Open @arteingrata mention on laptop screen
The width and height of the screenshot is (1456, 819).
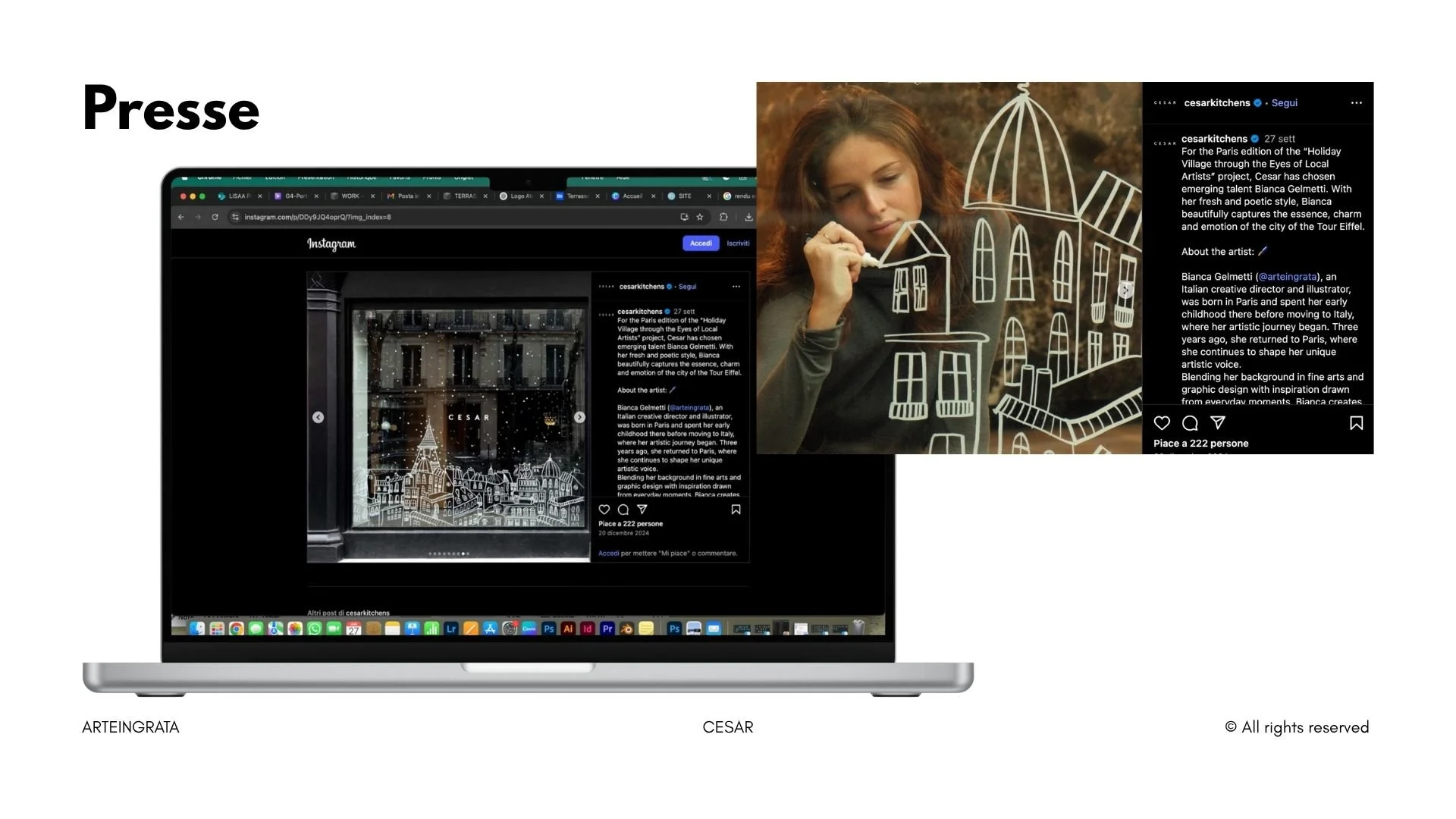[689, 408]
